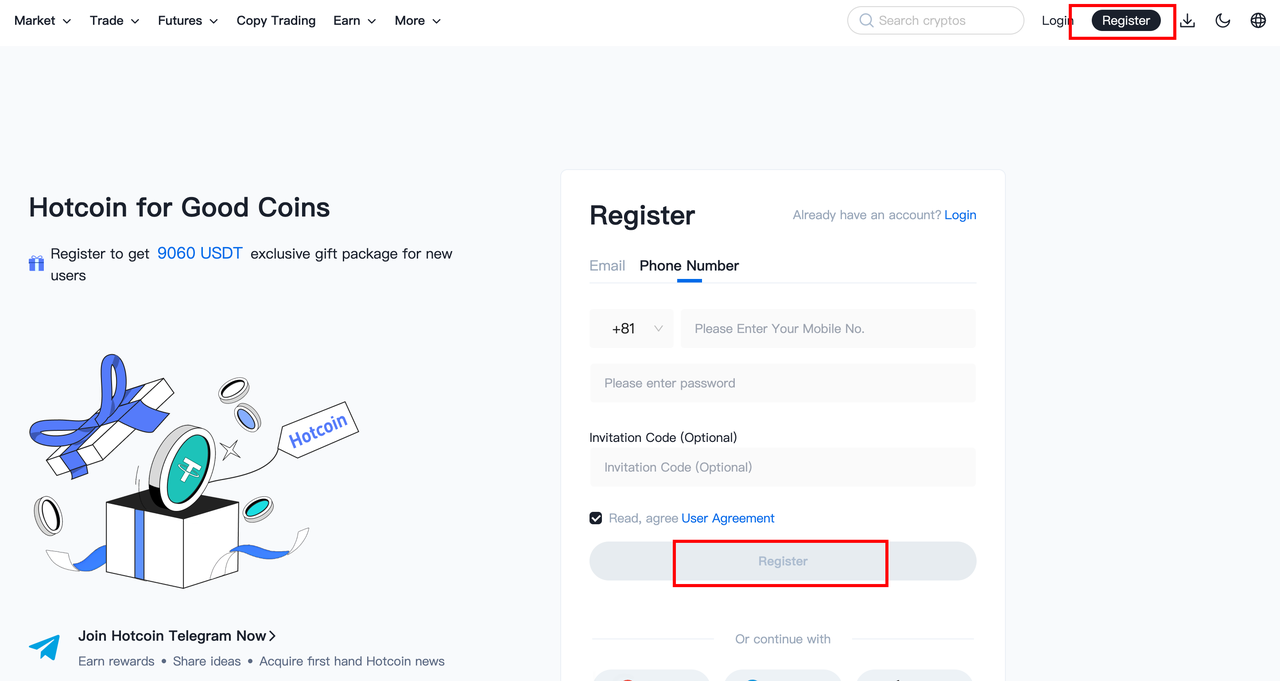Uncheck the User Agreement checkbox

pyautogui.click(x=596, y=518)
